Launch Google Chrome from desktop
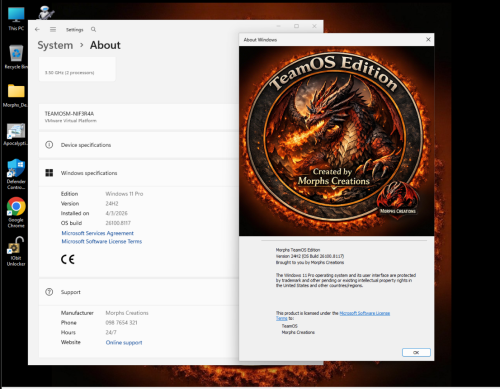This screenshot has height=389, width=500. click(16, 212)
